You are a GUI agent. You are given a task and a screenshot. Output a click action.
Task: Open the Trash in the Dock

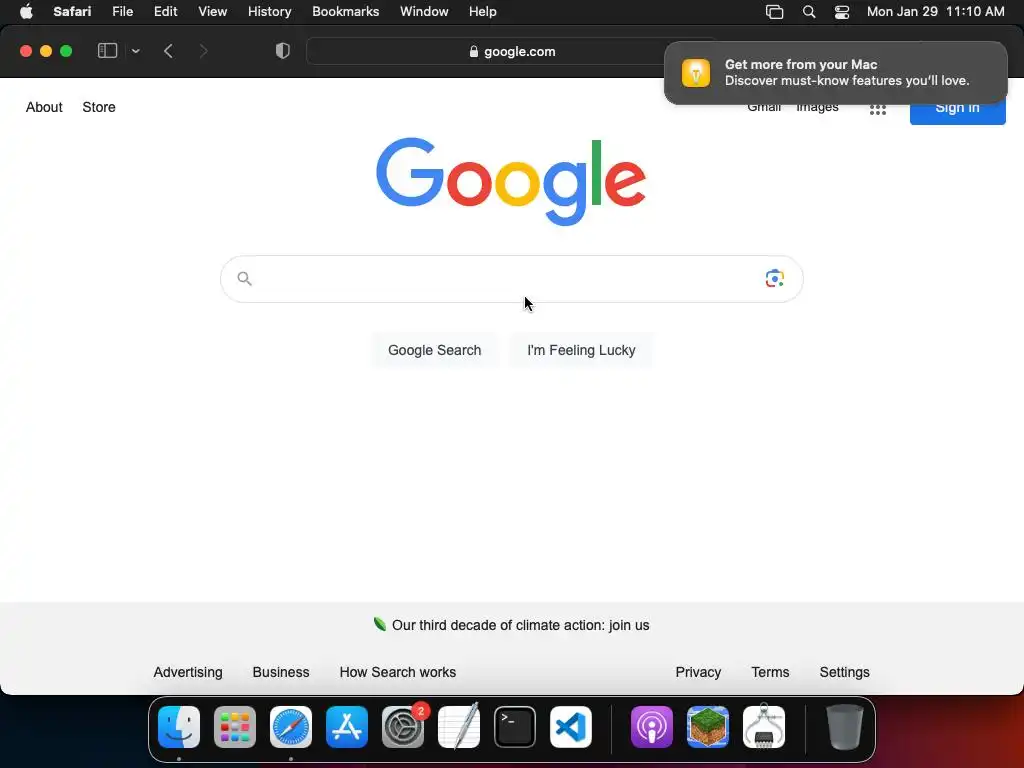pos(845,727)
